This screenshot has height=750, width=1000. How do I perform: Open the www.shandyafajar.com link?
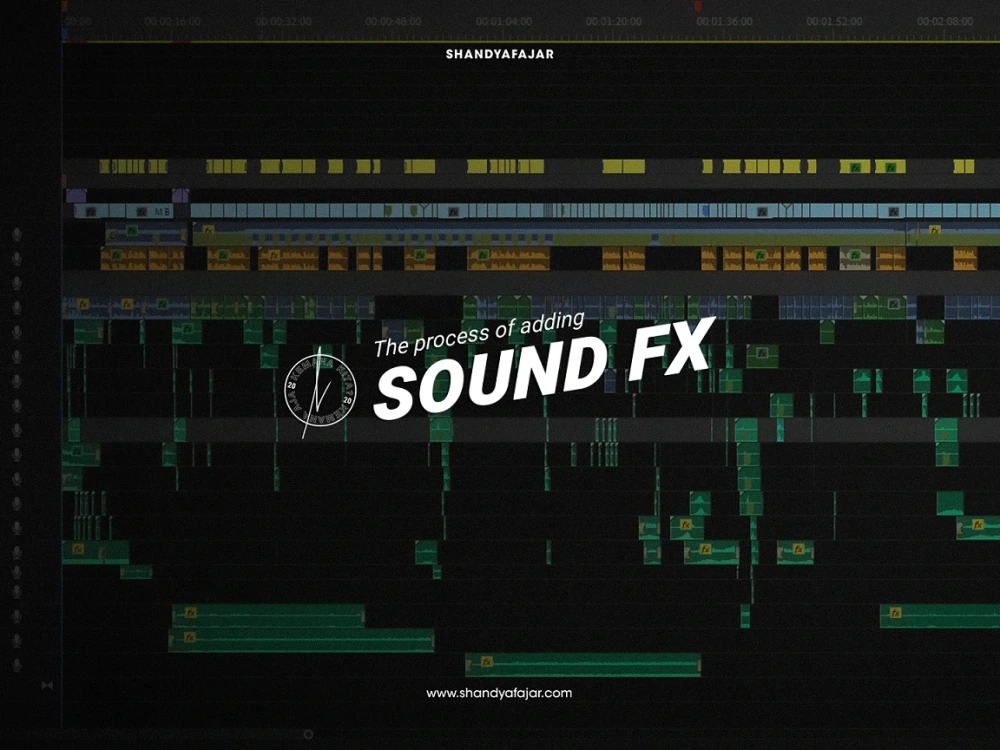[x=500, y=693]
